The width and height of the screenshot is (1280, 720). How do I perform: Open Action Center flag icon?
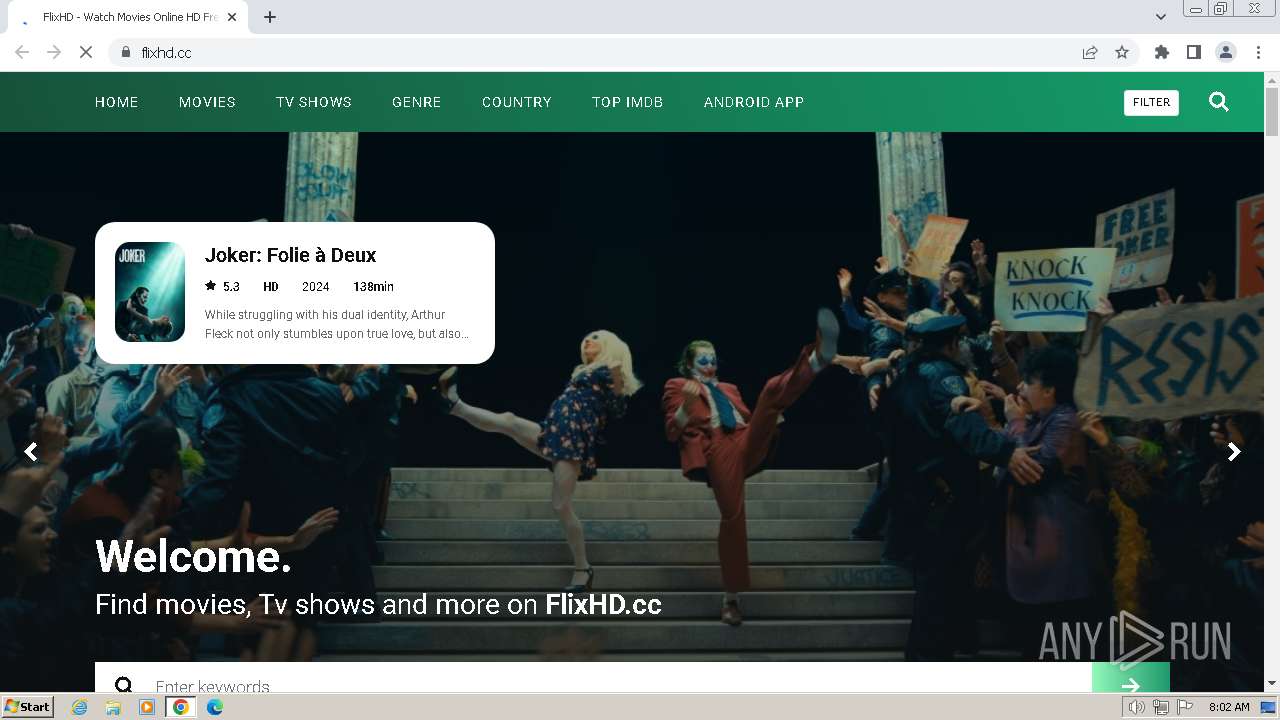(x=1185, y=707)
